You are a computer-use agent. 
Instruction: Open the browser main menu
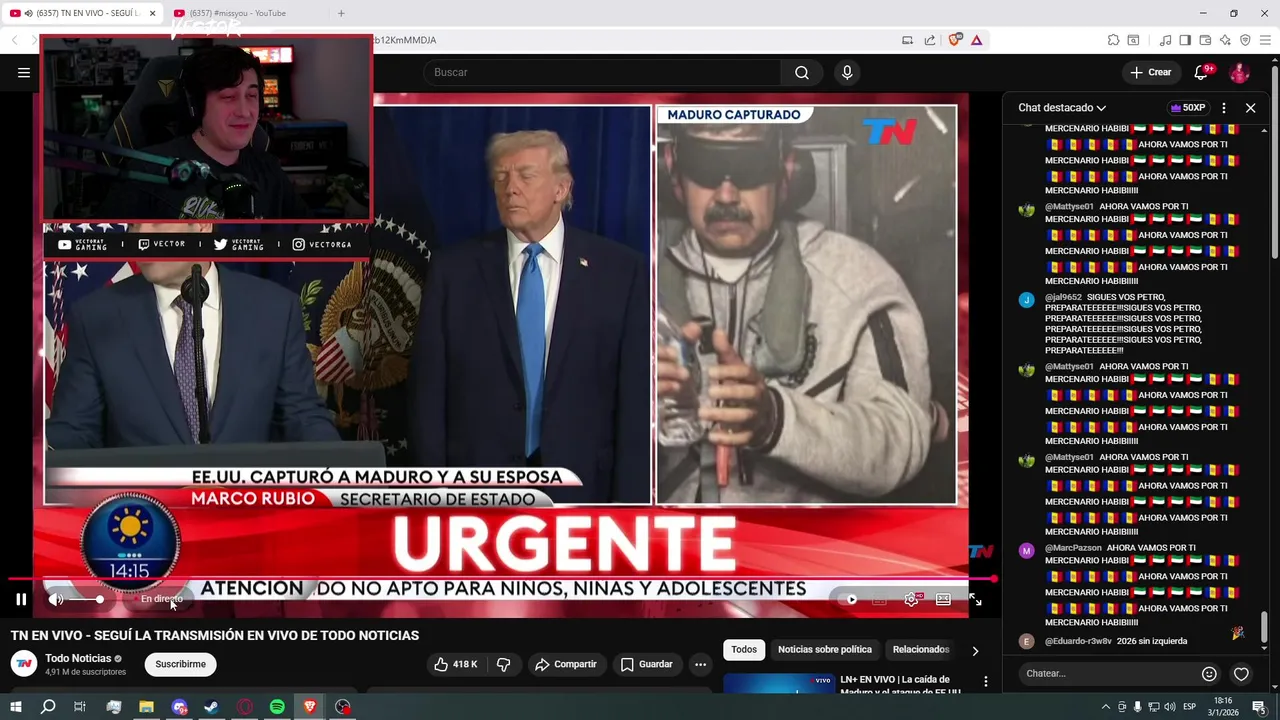pyautogui.click(x=1265, y=40)
